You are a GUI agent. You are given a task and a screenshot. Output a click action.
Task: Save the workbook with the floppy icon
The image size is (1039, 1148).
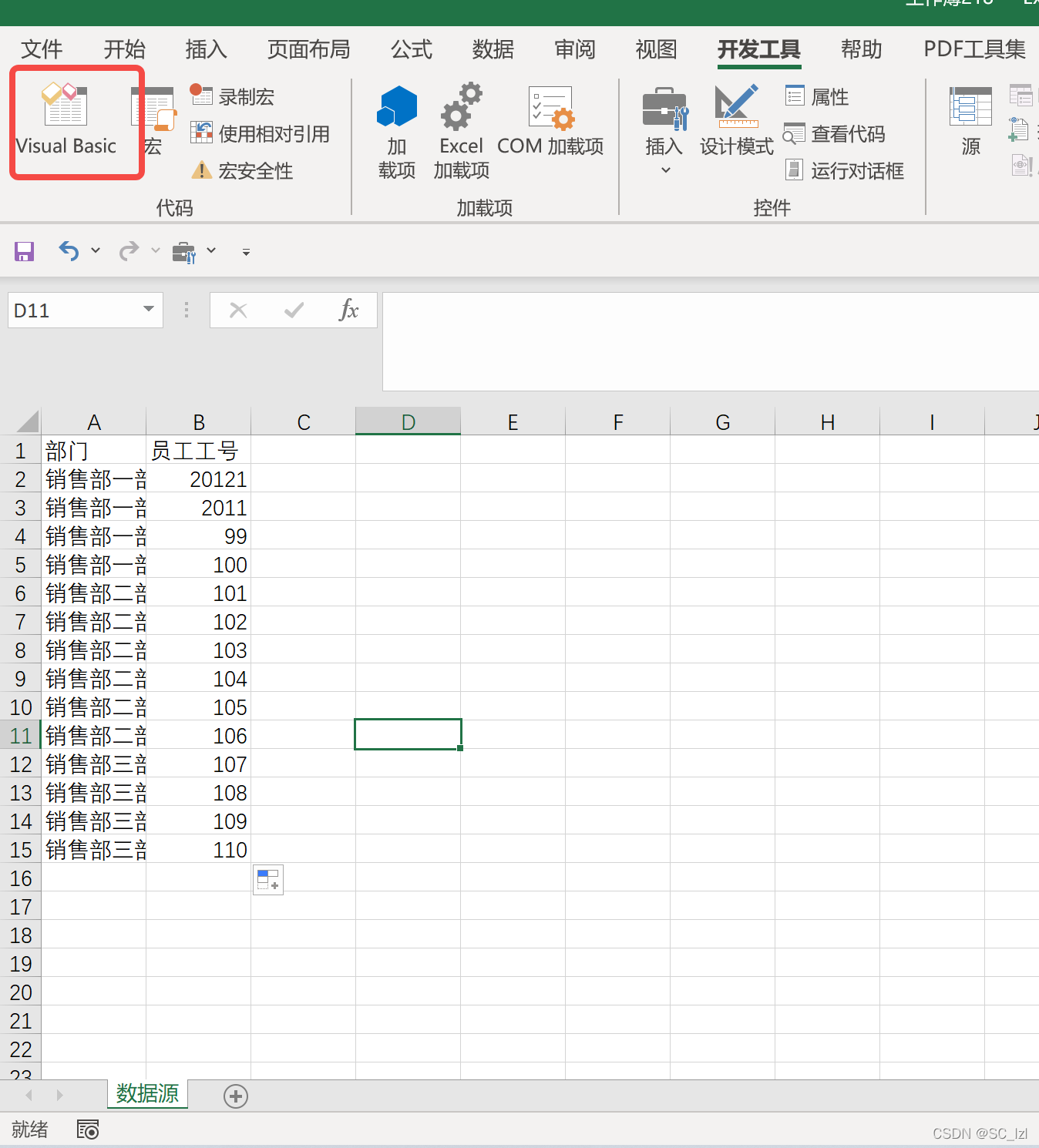point(25,251)
